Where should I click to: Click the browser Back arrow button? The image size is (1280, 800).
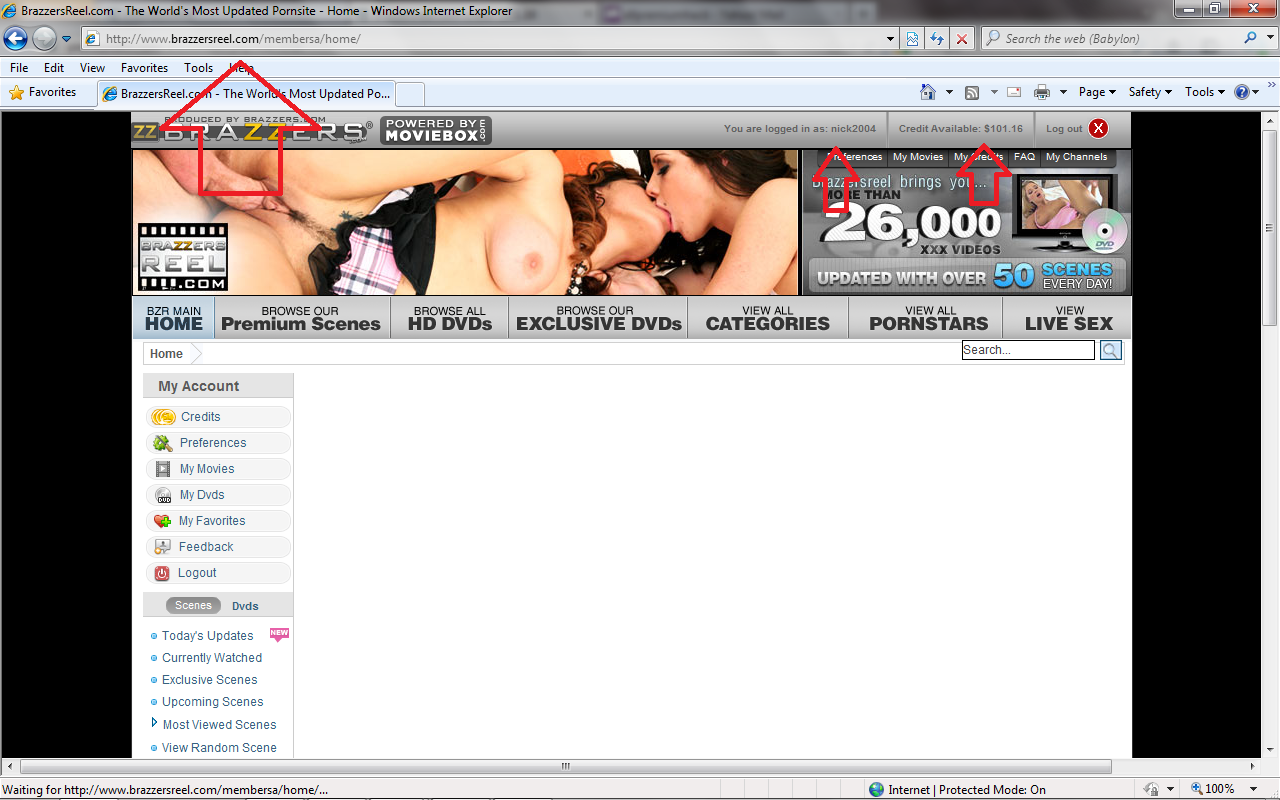(x=15, y=39)
